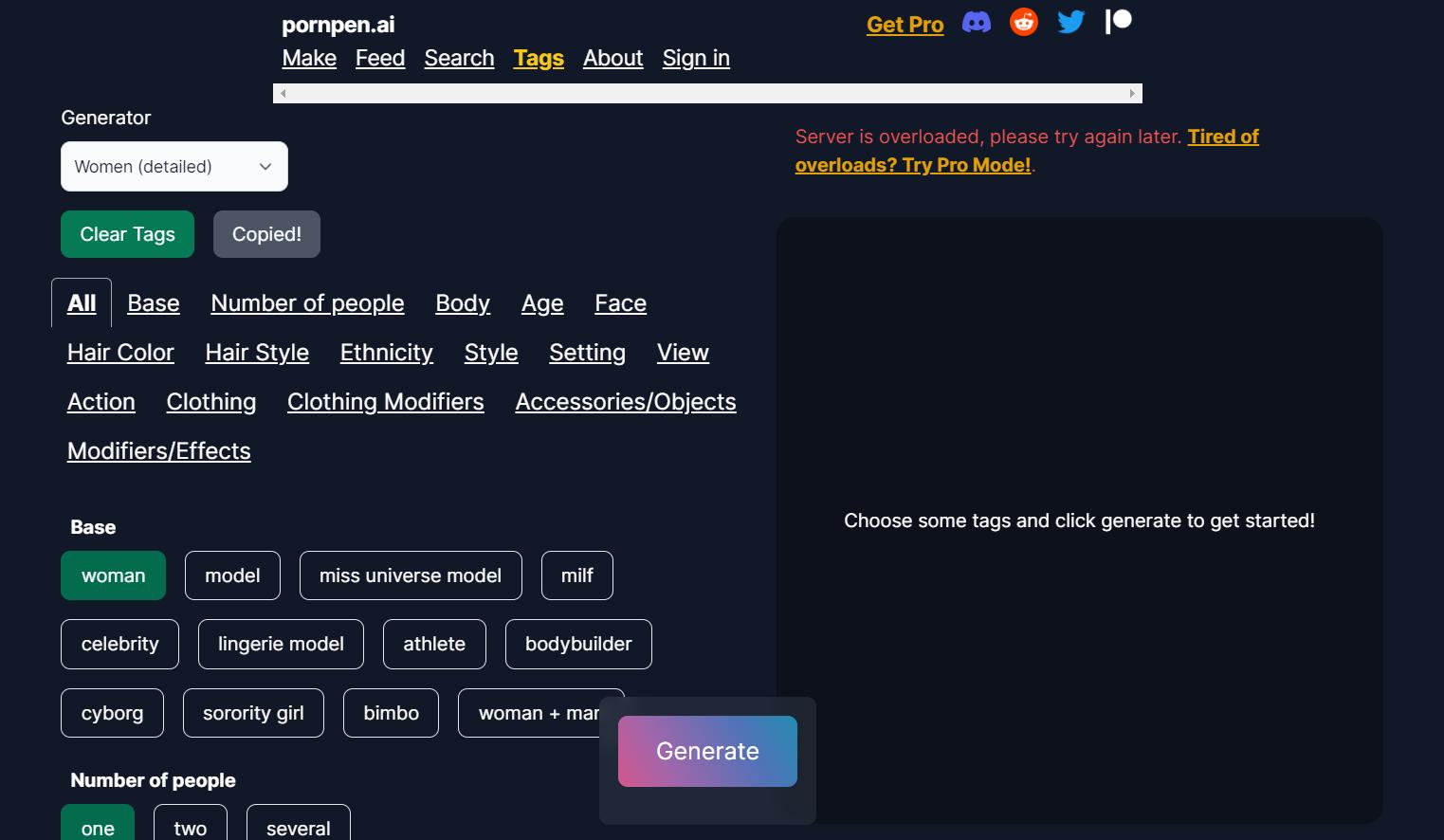Open the Get Pro link
Viewport: 1444px width, 840px height.
pyautogui.click(x=905, y=25)
